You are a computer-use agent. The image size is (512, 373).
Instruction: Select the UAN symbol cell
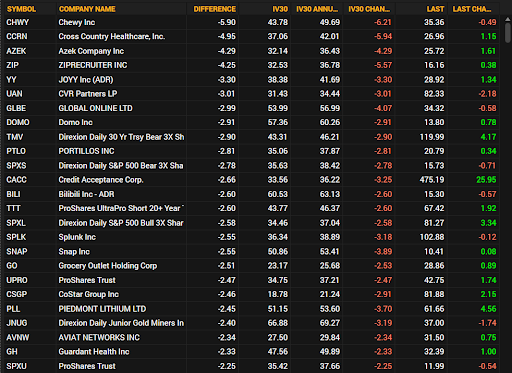14,94
